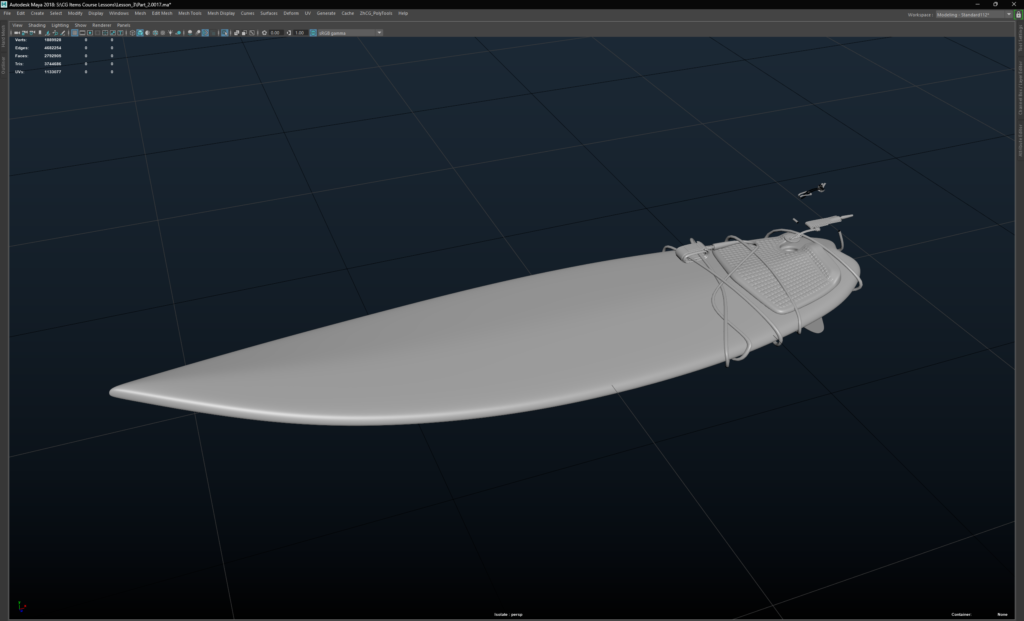Open the Shading panel menu
Screen dimensions: 1024x621
[37, 25]
